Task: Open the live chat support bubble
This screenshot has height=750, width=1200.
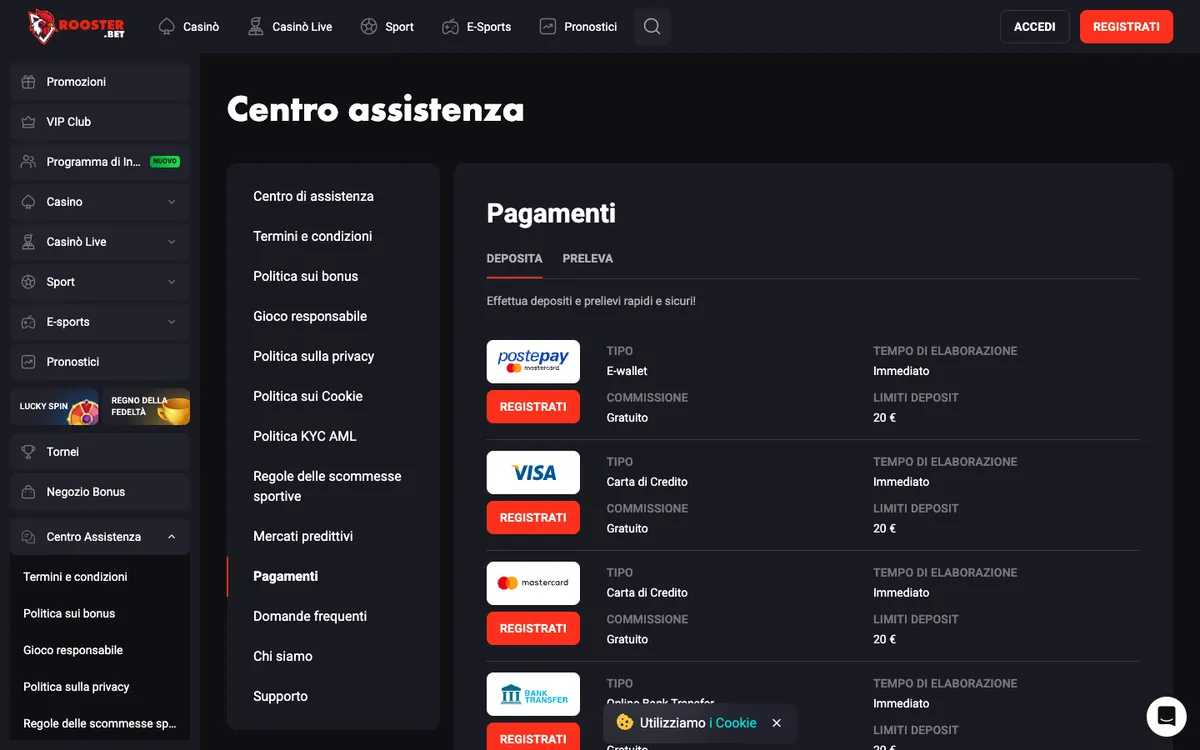Action: point(1166,716)
